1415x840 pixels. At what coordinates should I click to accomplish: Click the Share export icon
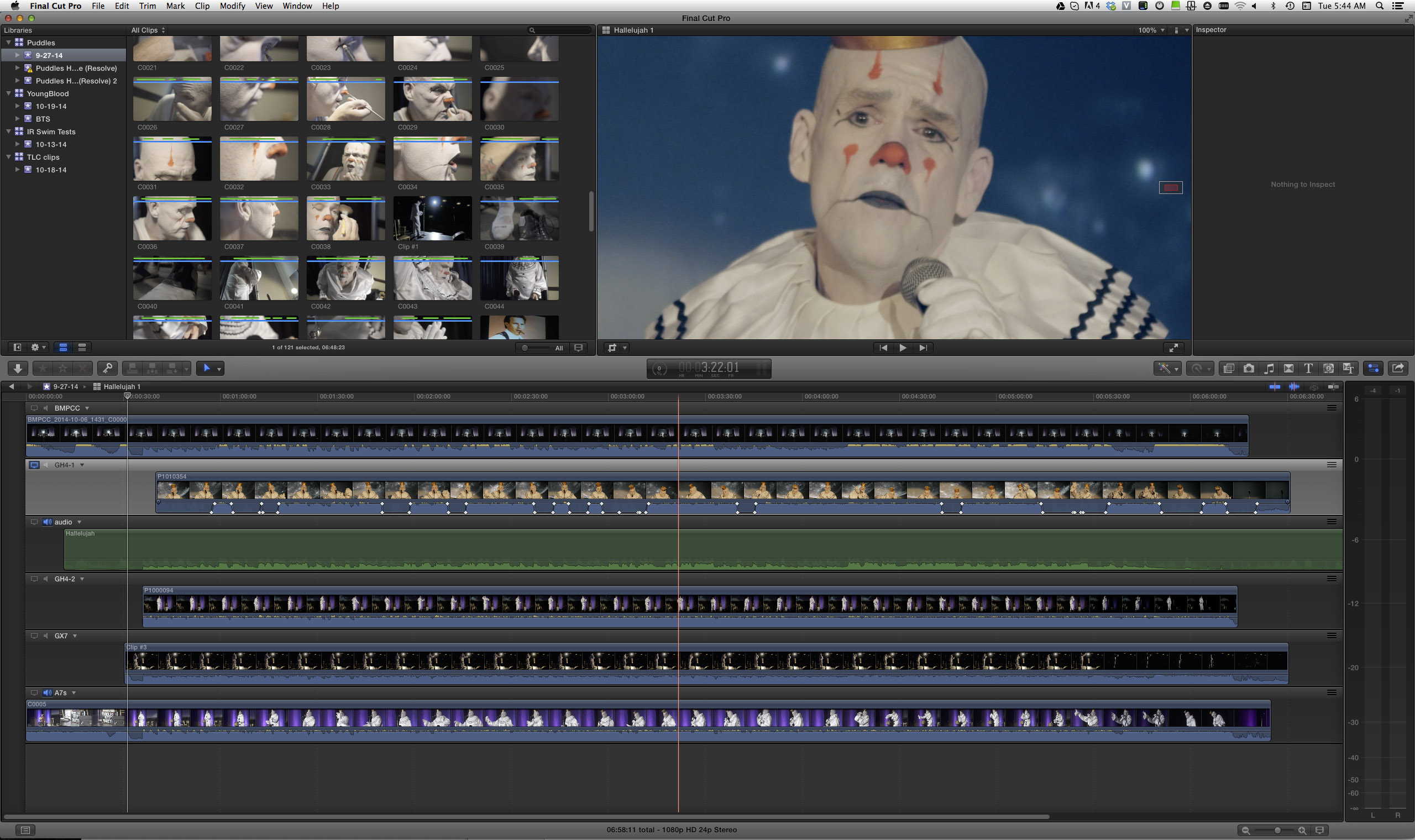(1397, 369)
